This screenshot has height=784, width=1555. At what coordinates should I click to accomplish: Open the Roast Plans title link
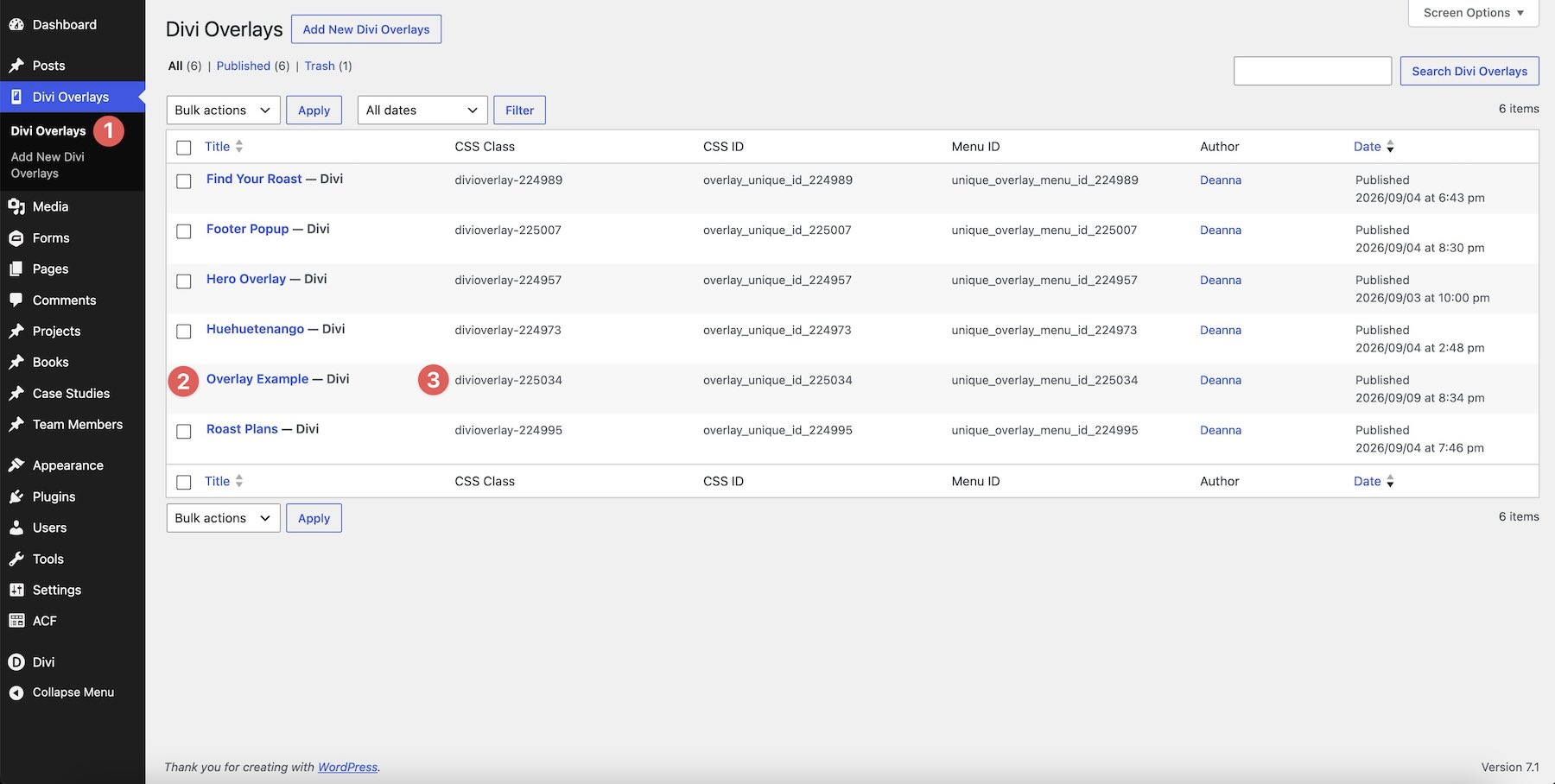242,429
